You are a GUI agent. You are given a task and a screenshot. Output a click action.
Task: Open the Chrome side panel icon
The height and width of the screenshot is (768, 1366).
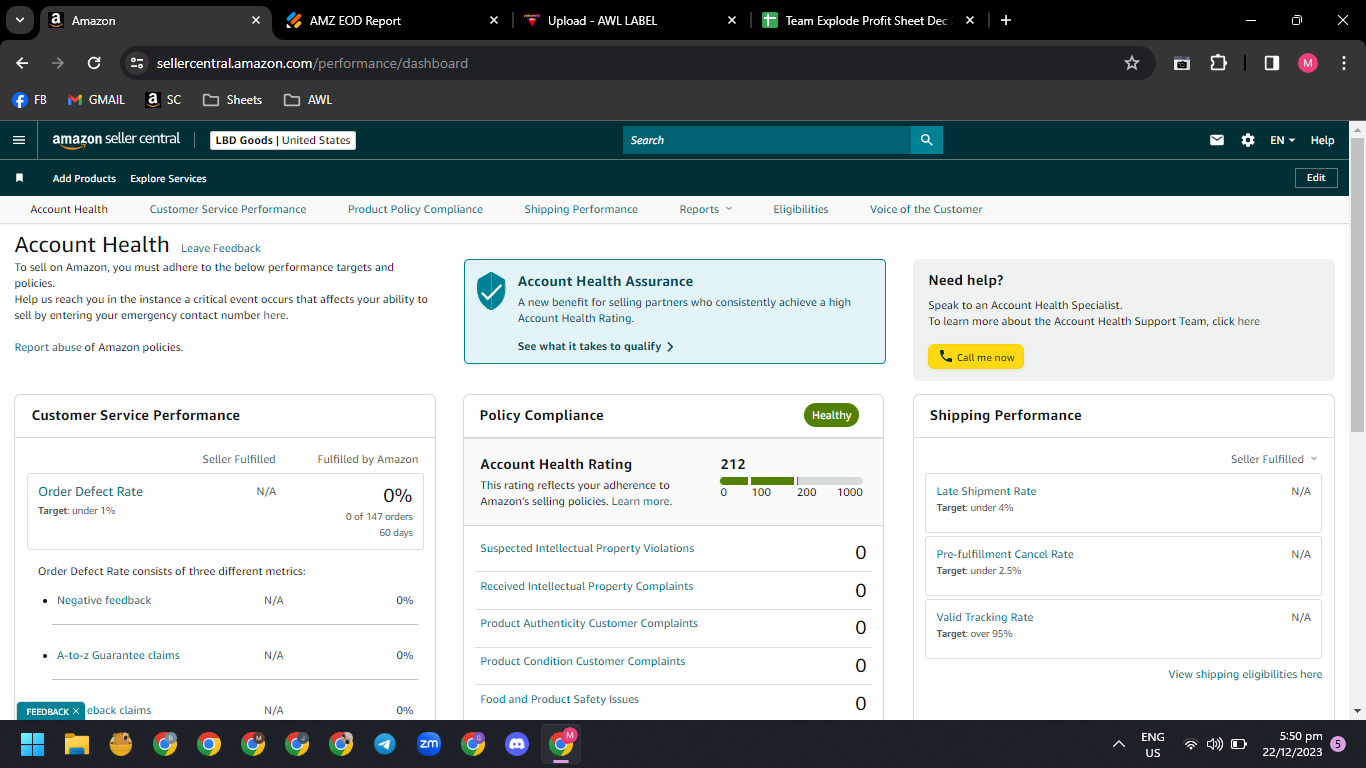1272,63
